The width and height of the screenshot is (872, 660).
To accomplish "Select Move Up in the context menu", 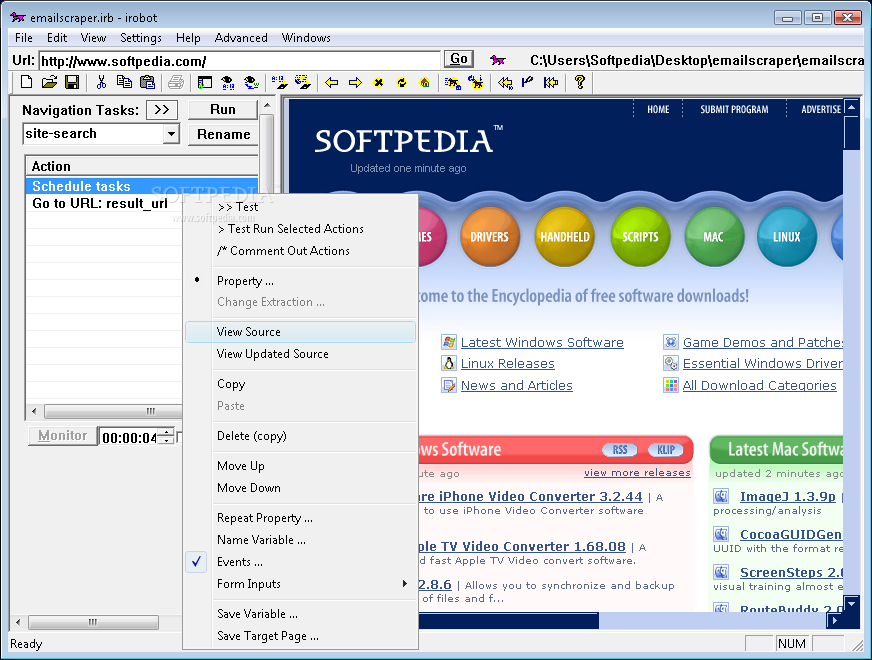I will click(x=300, y=466).
